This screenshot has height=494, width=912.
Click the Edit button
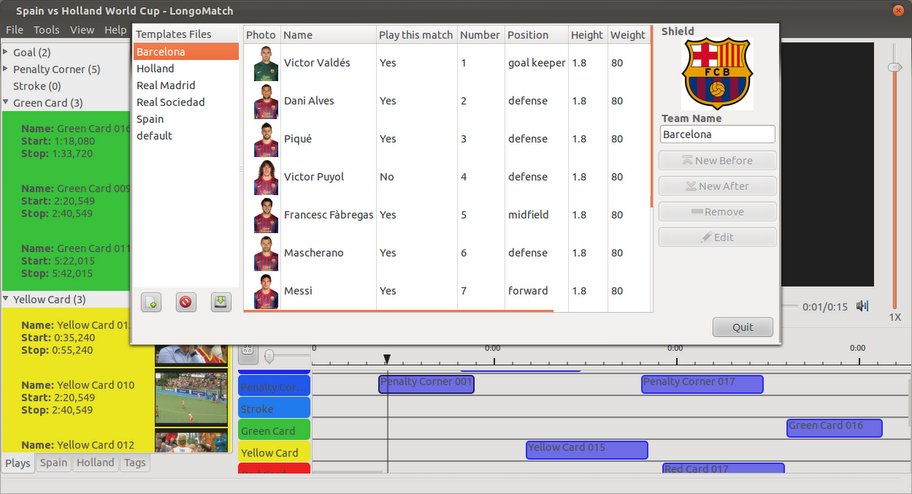[x=717, y=237]
